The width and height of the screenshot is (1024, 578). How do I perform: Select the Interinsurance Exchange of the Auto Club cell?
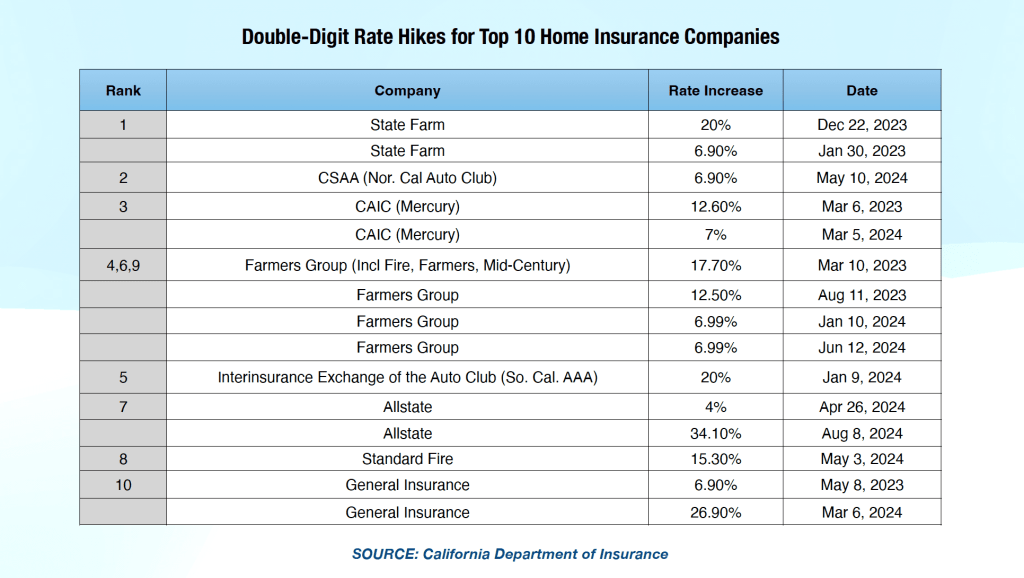click(x=407, y=377)
